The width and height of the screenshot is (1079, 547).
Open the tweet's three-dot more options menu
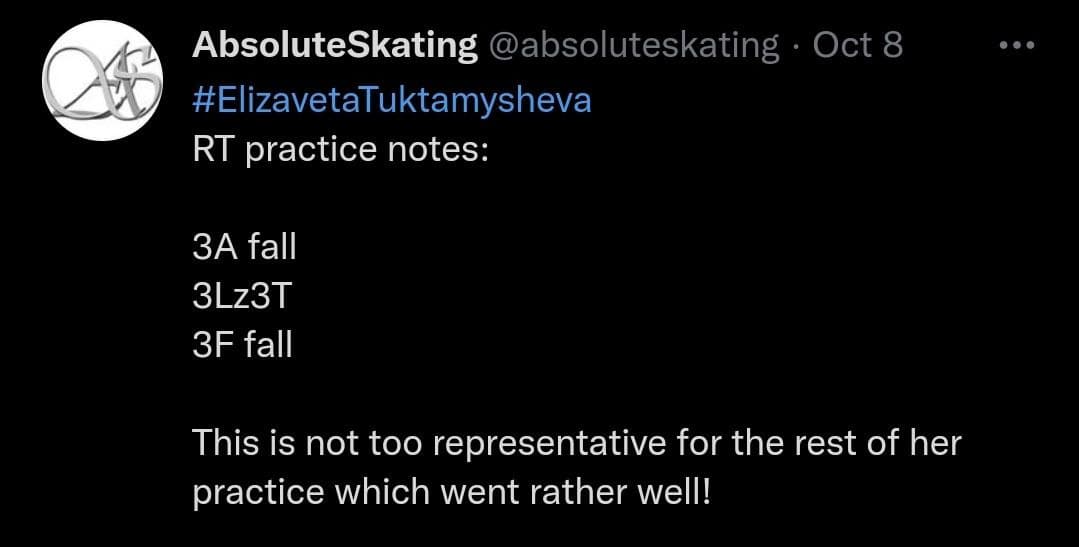(x=1019, y=46)
